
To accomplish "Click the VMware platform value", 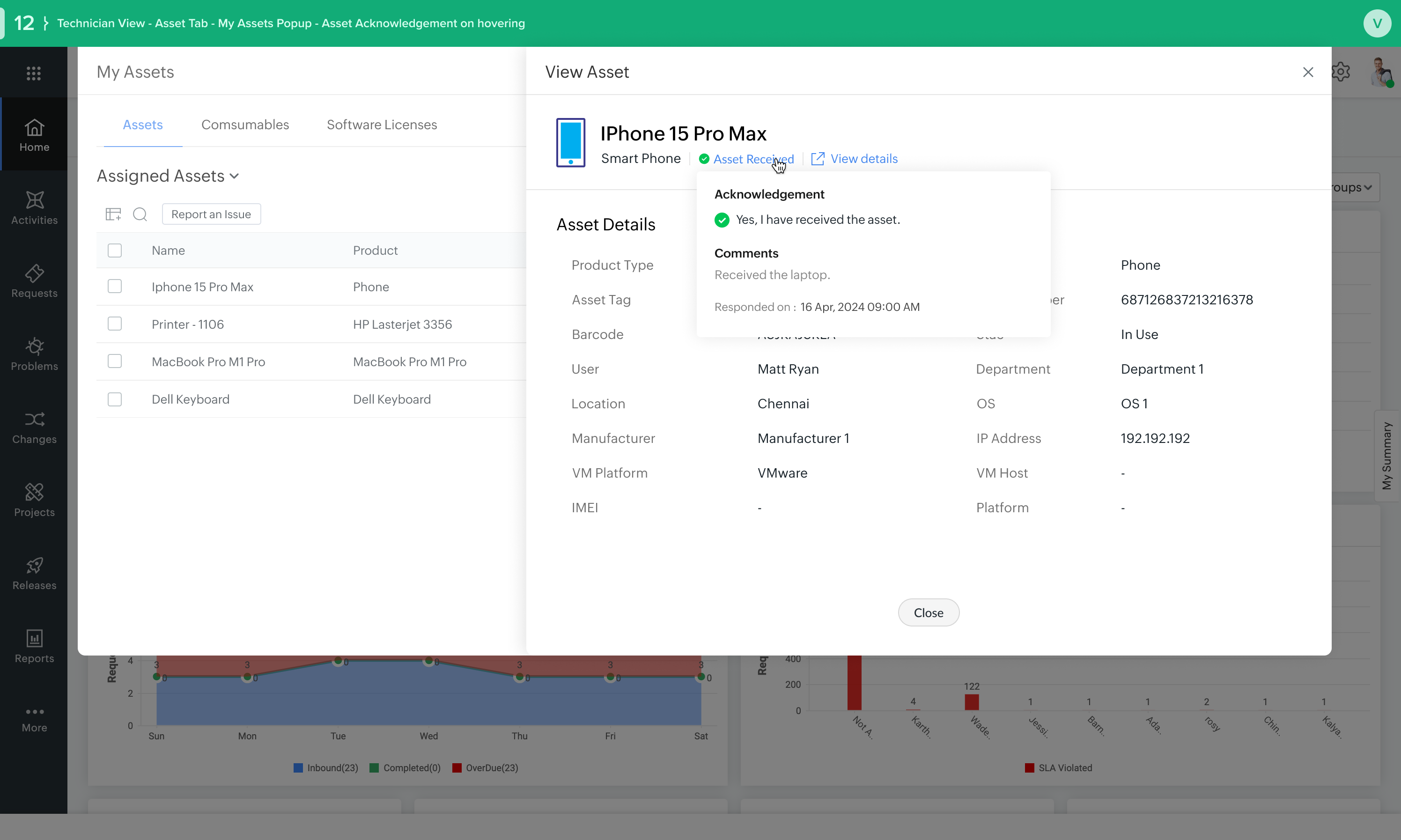I will pyautogui.click(x=782, y=472).
